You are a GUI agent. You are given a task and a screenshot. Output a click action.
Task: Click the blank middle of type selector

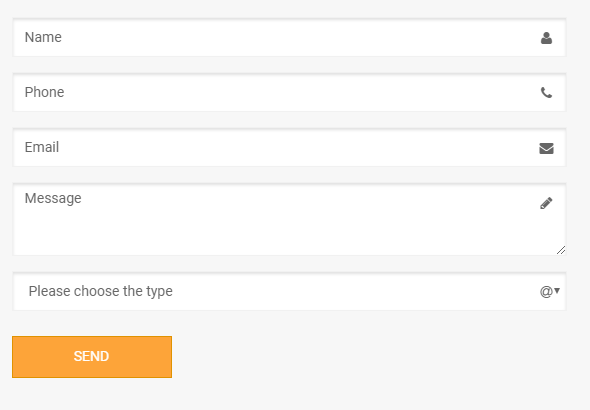click(x=354, y=292)
